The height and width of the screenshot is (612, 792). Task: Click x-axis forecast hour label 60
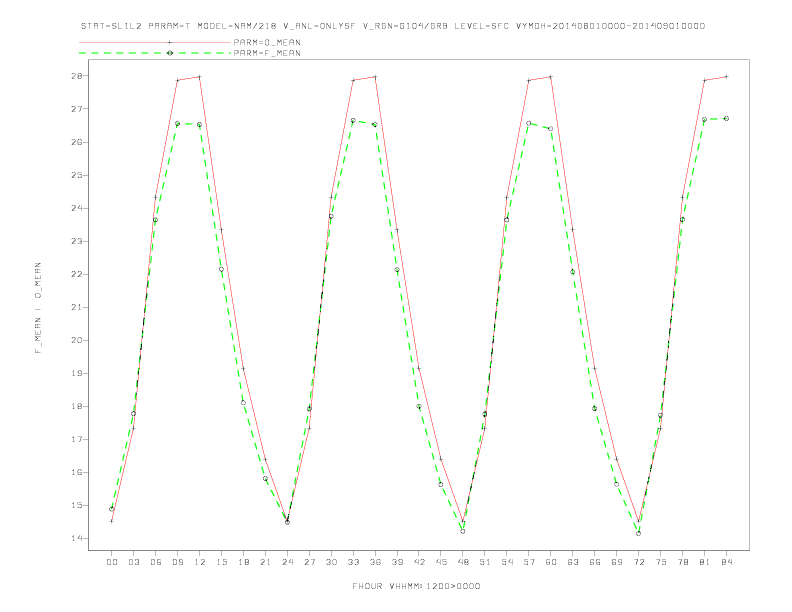pos(551,562)
